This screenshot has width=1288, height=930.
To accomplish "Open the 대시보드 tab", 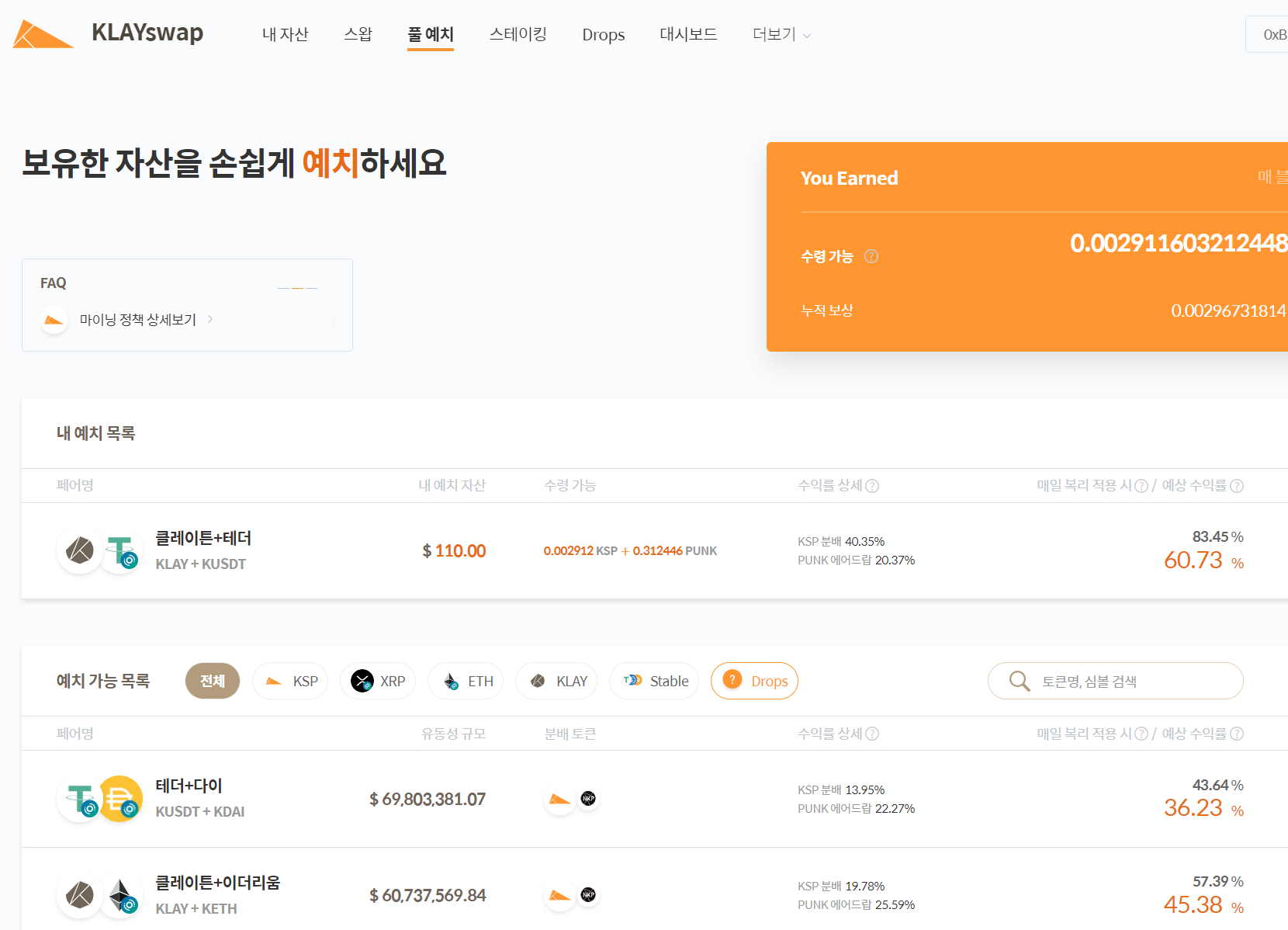I will pyautogui.click(x=688, y=34).
